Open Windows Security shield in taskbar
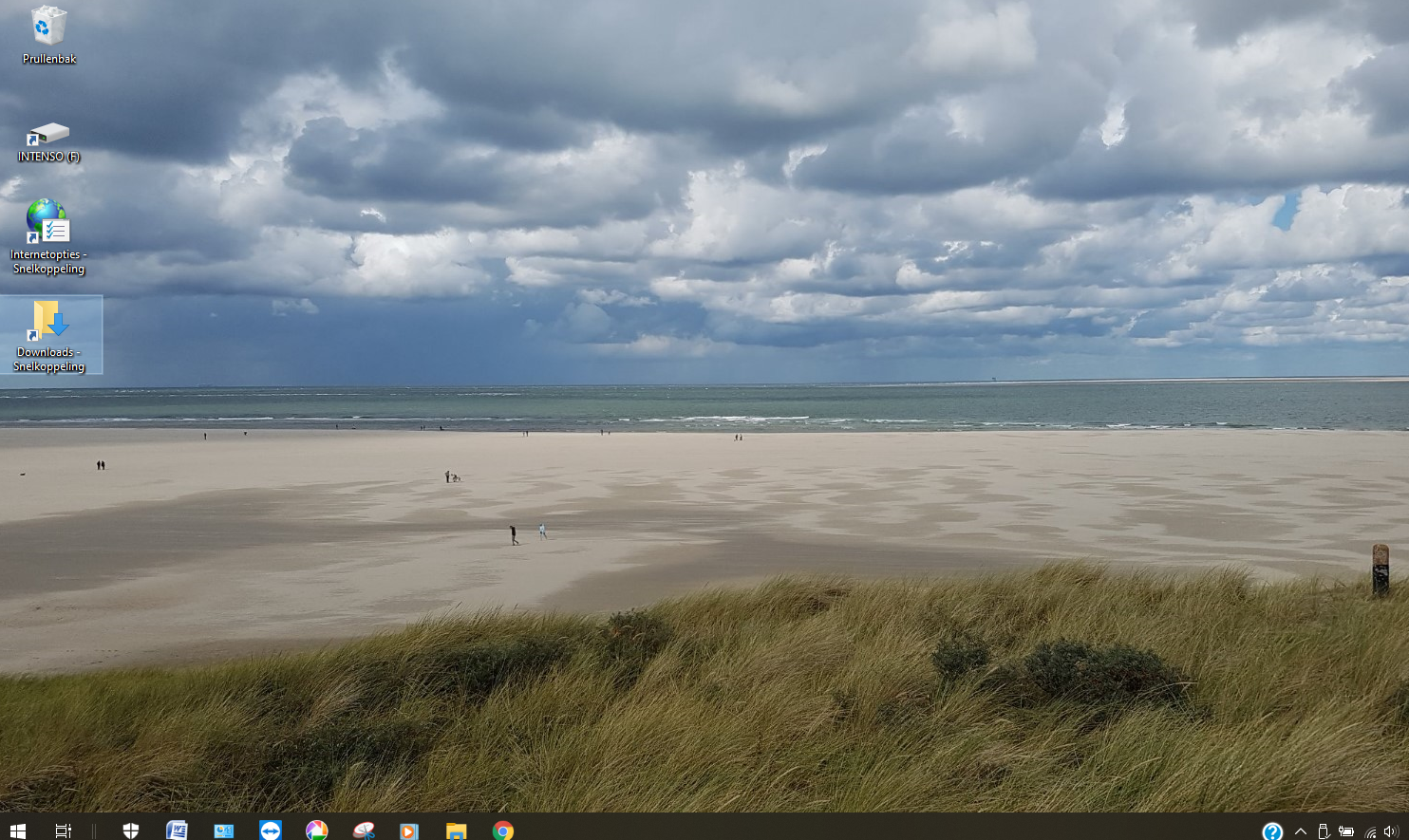Screen dimensions: 1409x840 click(131, 831)
